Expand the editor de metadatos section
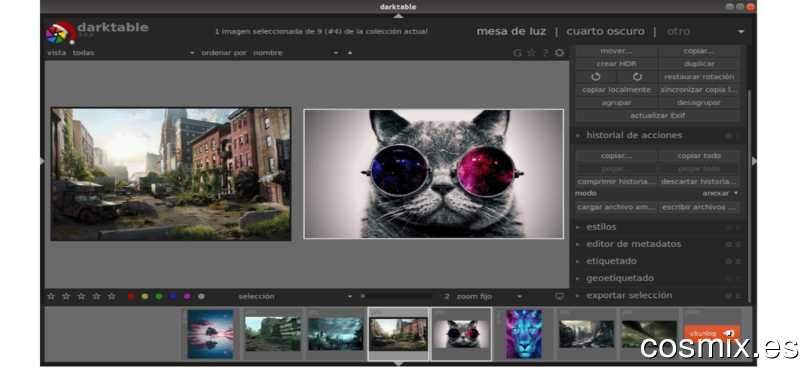Screen dimensions: 800x367 [578, 244]
